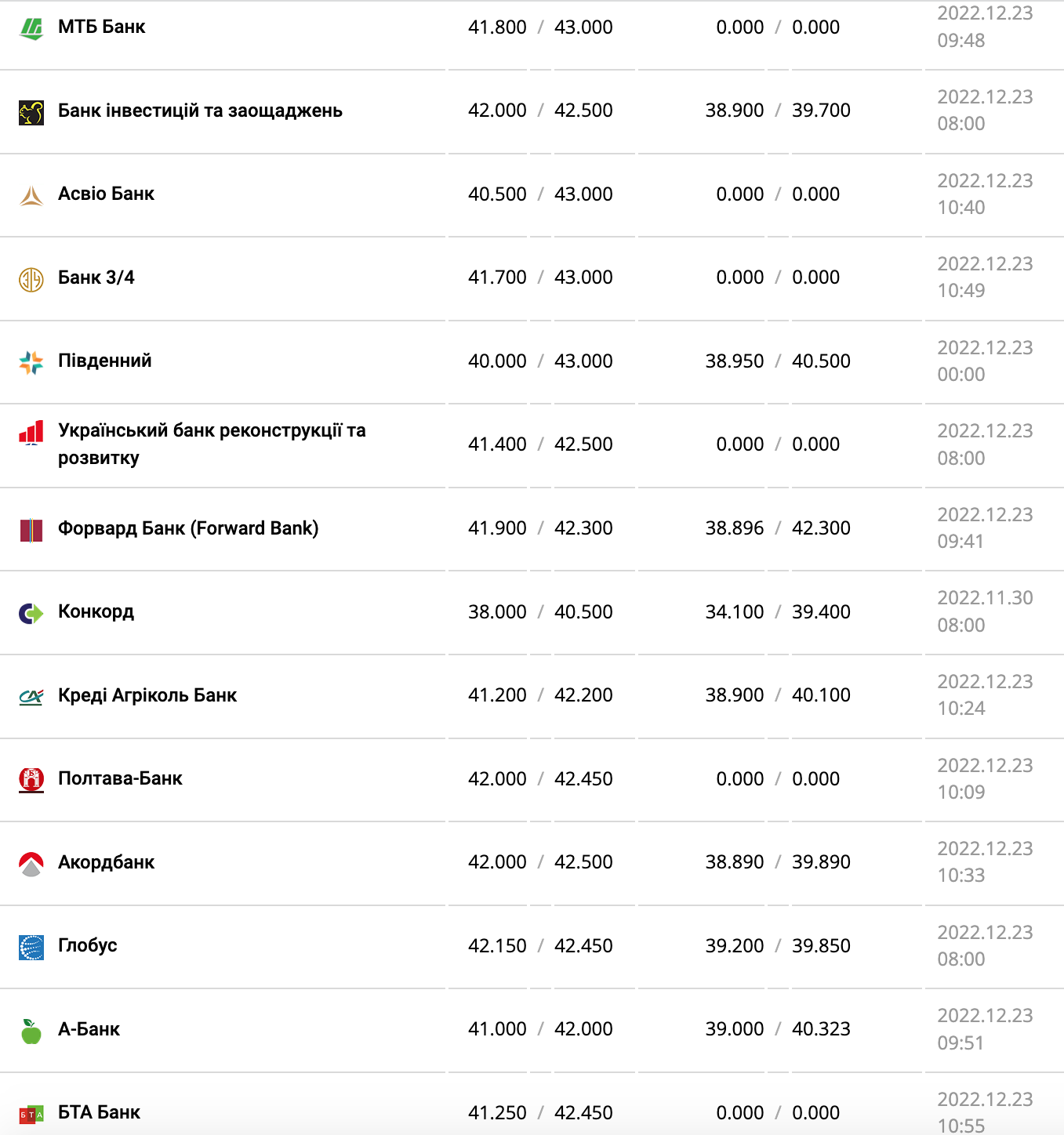
Task: Click the Південний rate 38.950 / 40.500
Action: [777, 361]
